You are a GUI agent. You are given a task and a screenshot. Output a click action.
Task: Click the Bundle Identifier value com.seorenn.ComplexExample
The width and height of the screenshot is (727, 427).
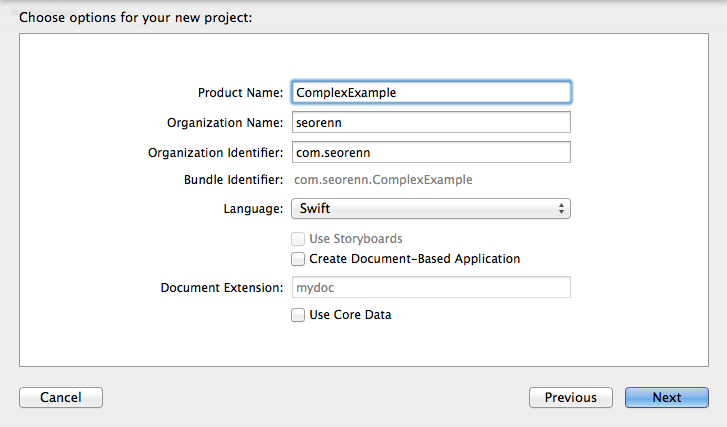click(383, 180)
